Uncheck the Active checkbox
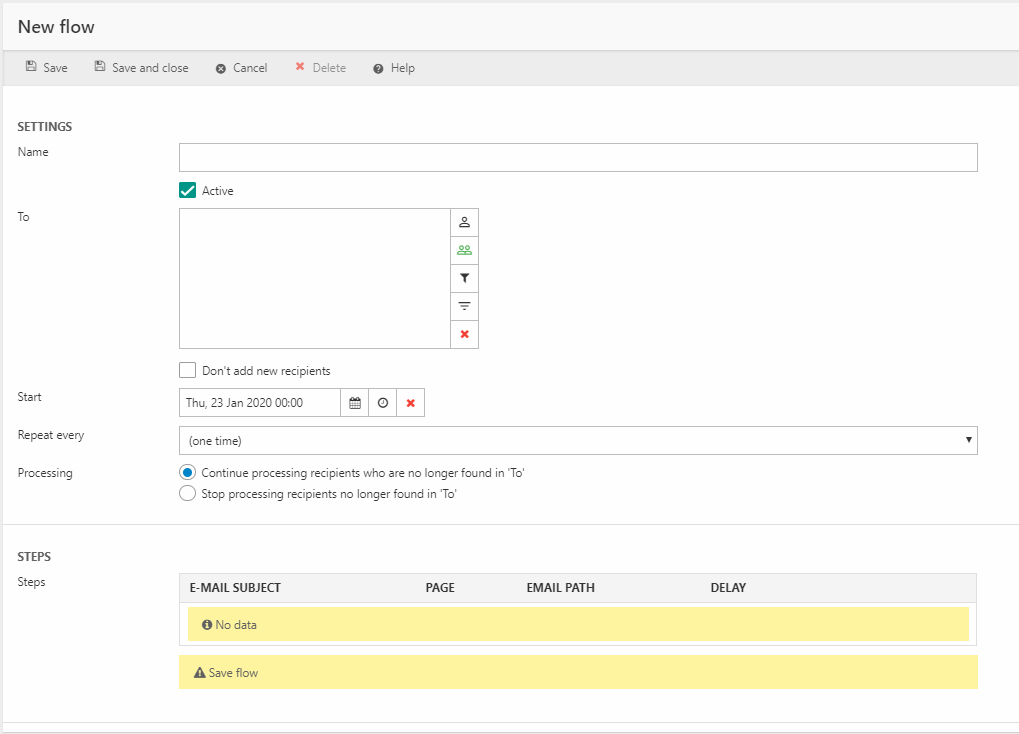 point(187,191)
